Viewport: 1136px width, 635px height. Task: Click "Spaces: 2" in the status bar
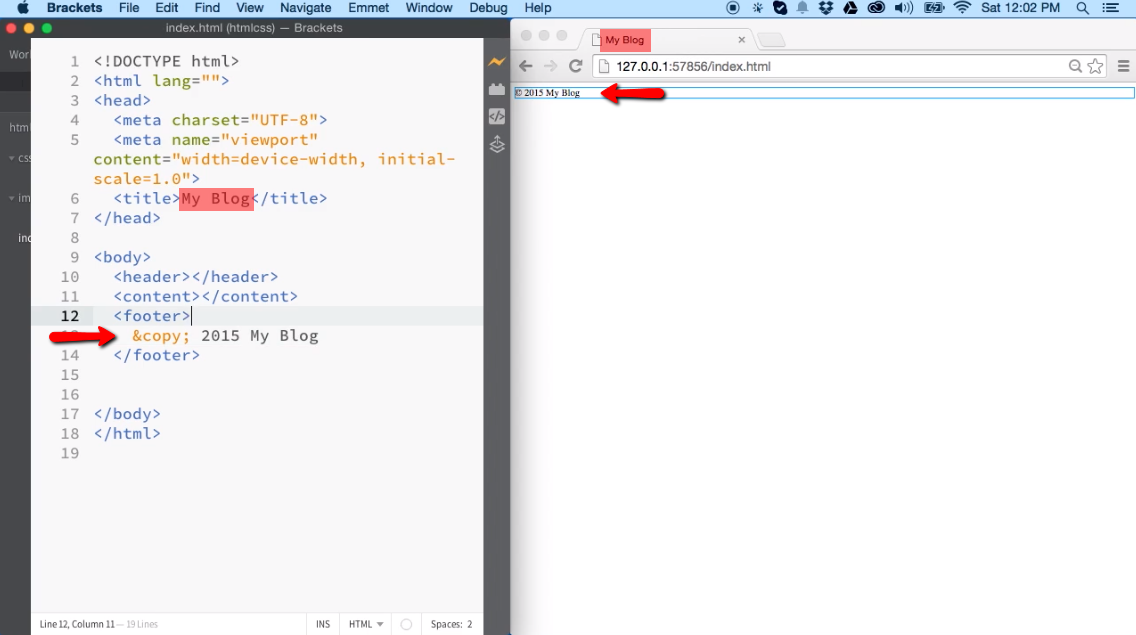click(x=451, y=623)
